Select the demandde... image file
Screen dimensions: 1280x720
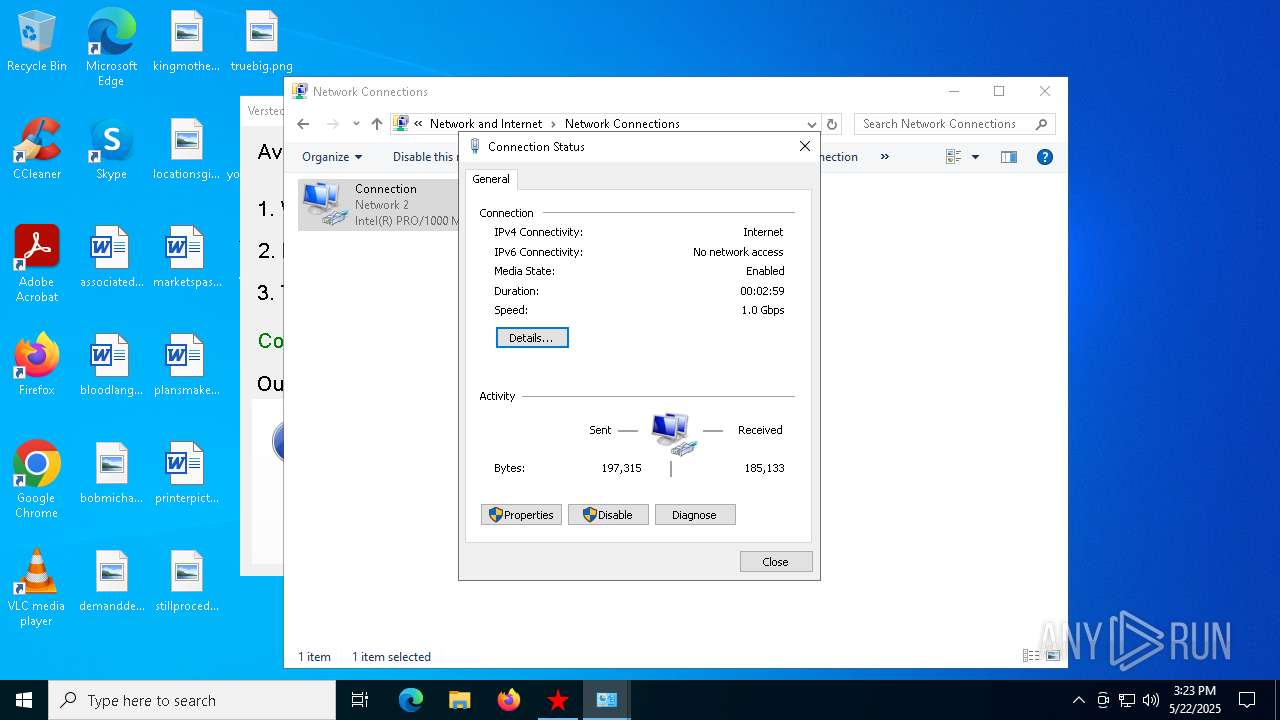(x=111, y=581)
